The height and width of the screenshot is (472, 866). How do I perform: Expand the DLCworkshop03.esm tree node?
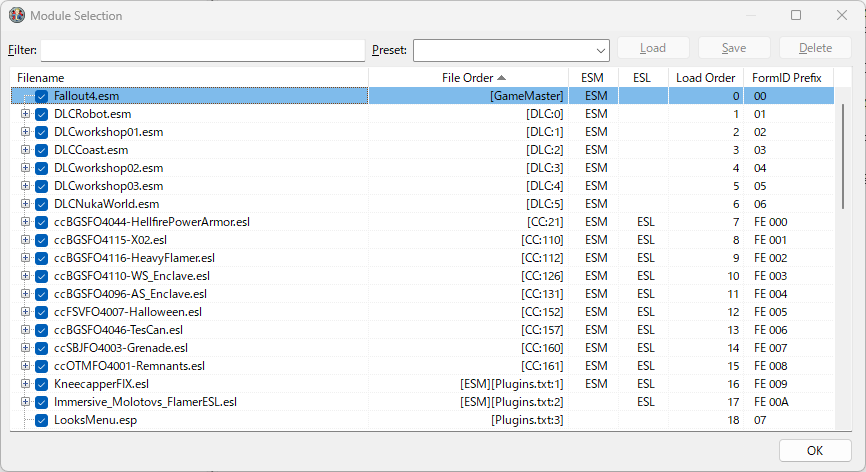[25, 185]
